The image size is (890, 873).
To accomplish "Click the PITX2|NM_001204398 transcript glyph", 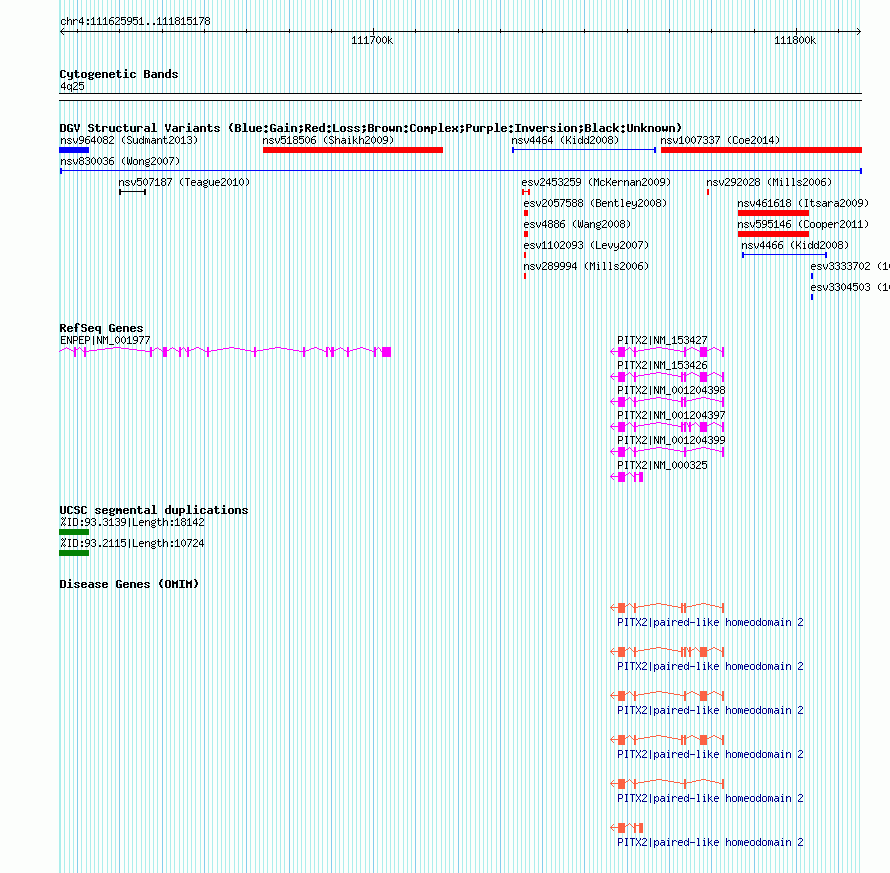I will [x=667, y=402].
